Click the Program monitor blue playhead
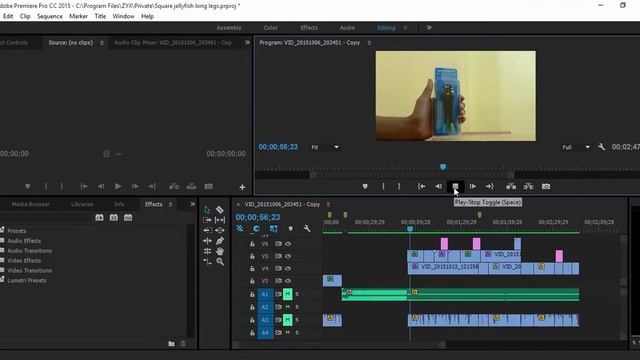The image size is (640, 360). [443, 167]
